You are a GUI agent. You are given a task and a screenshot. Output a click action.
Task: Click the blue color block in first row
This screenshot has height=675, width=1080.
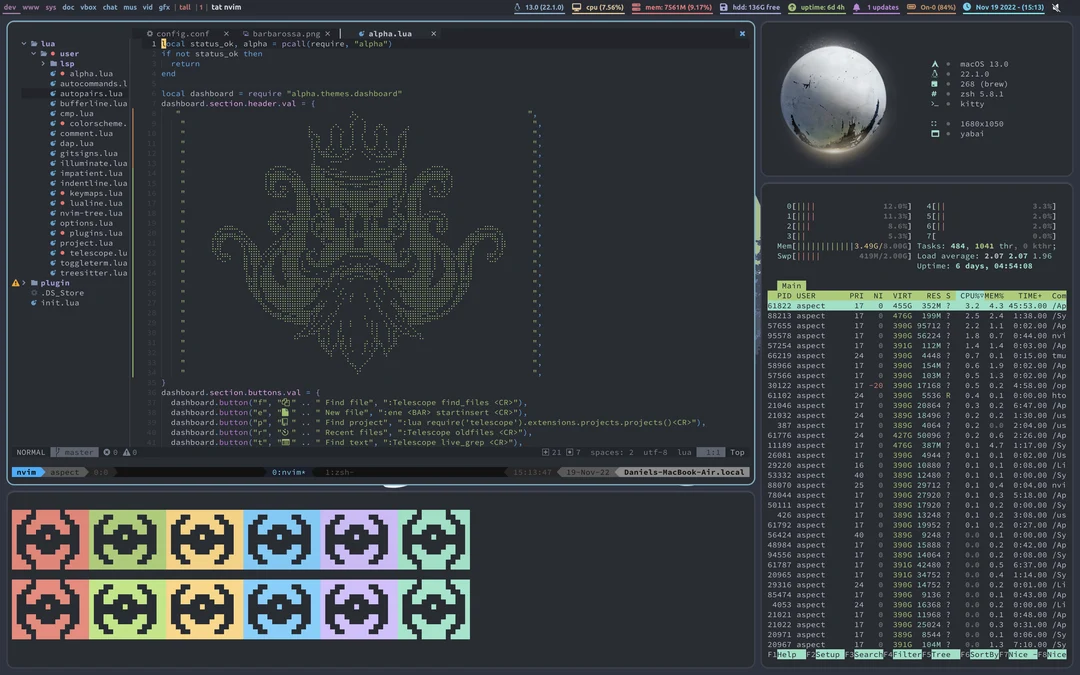(282, 539)
